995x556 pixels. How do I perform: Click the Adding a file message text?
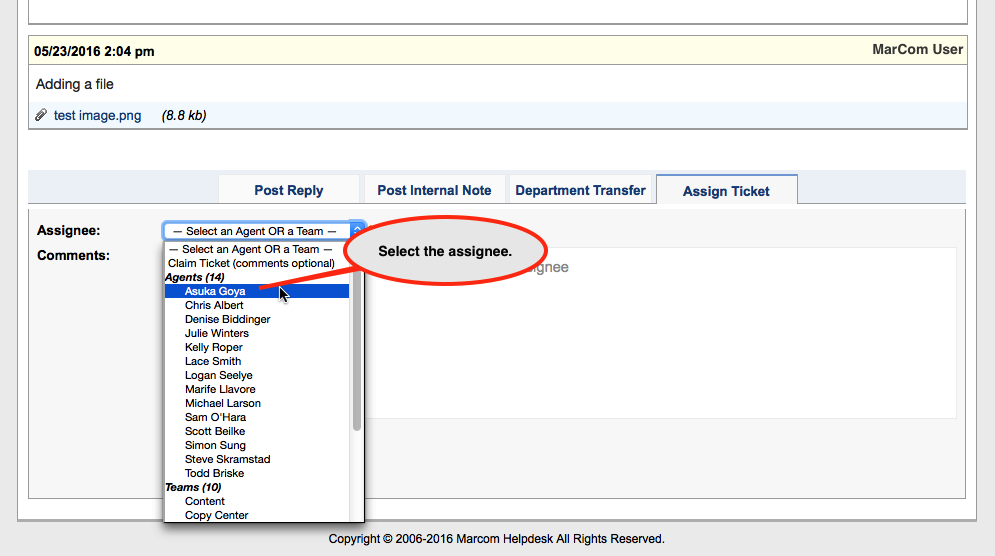[75, 84]
